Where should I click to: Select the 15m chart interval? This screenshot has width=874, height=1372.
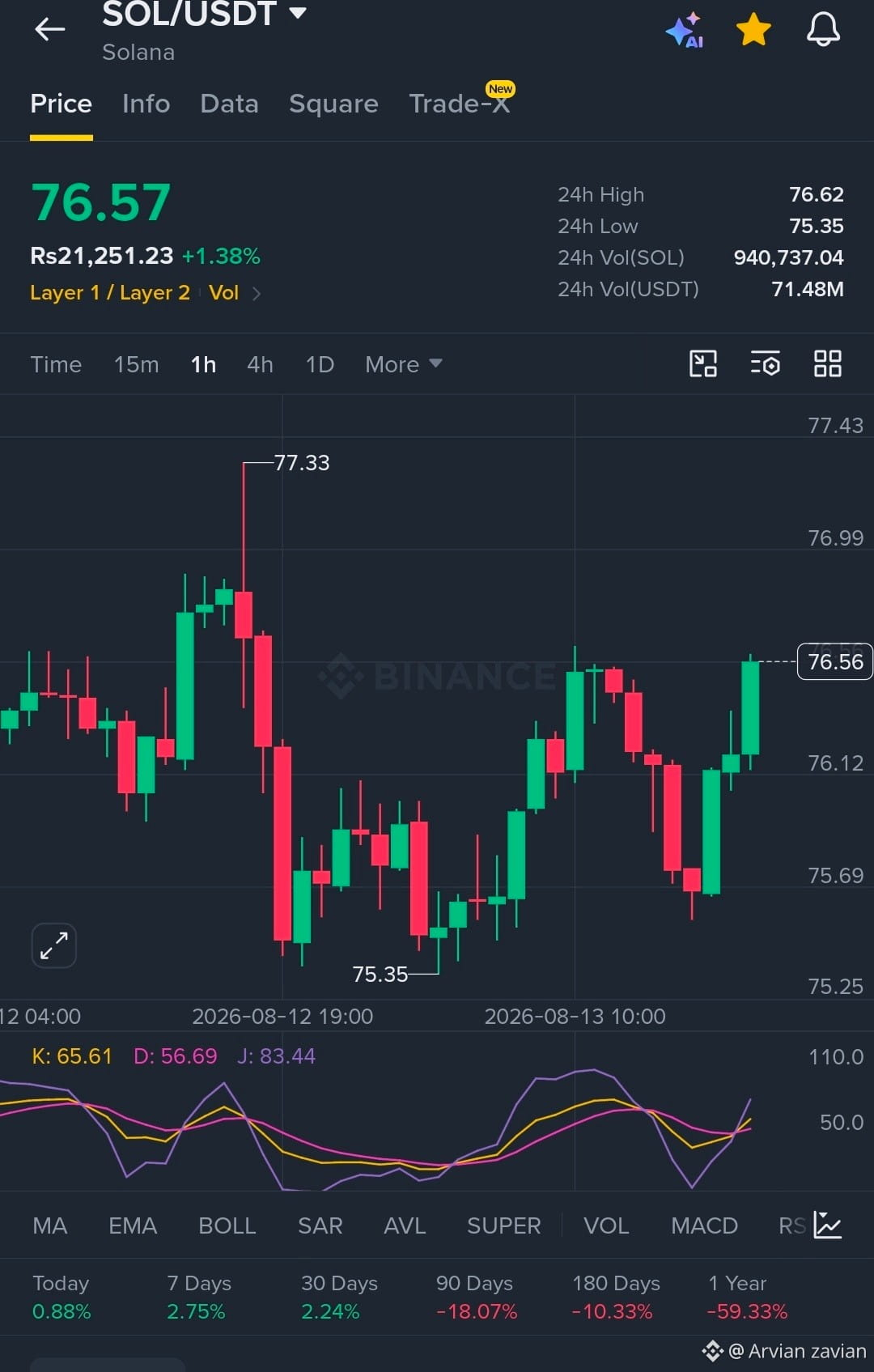click(136, 364)
